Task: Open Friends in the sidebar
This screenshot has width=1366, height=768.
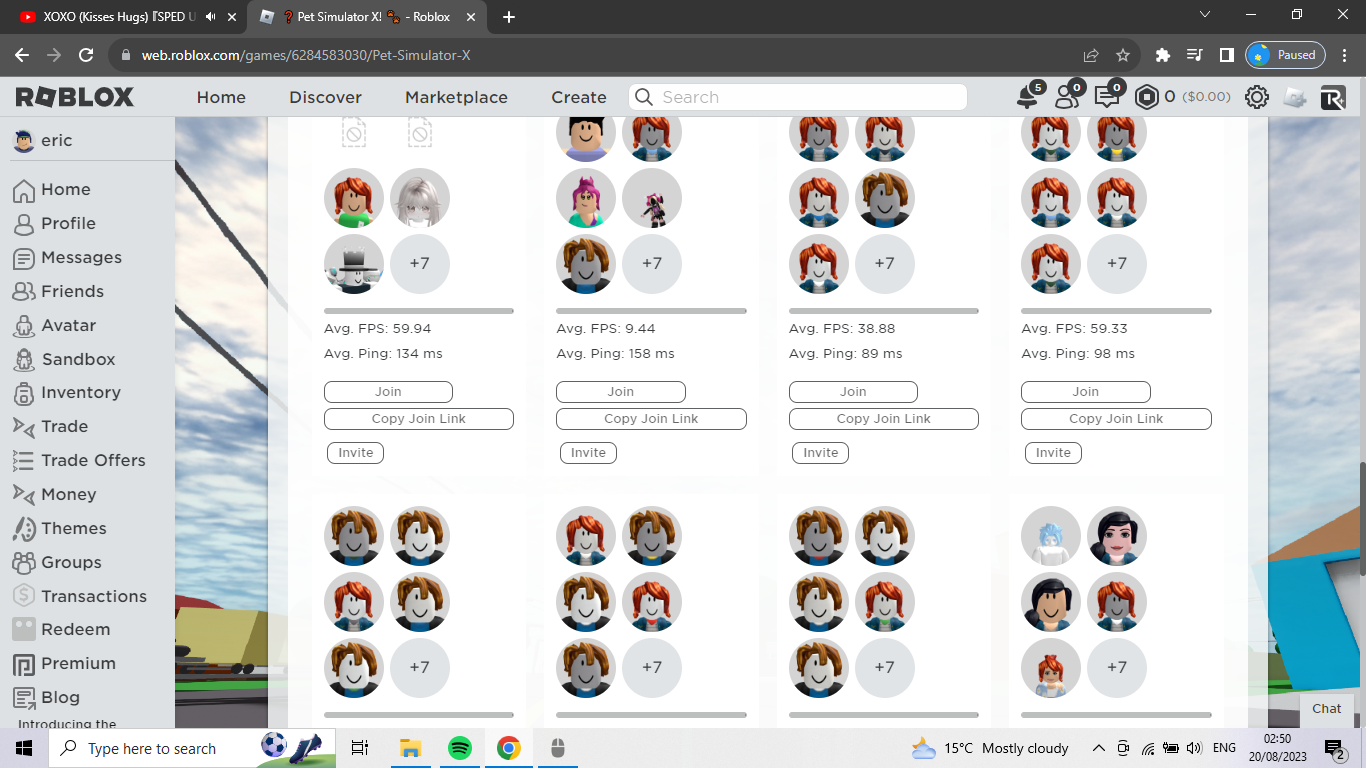Action: pos(72,291)
